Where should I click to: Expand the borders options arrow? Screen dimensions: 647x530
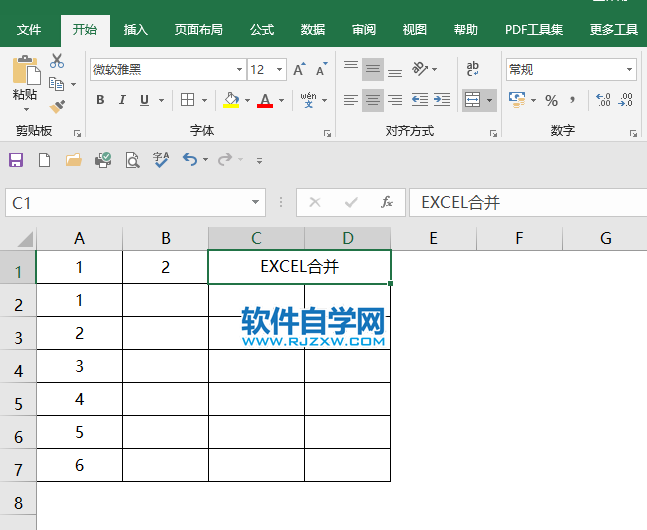pyautogui.click(x=204, y=100)
